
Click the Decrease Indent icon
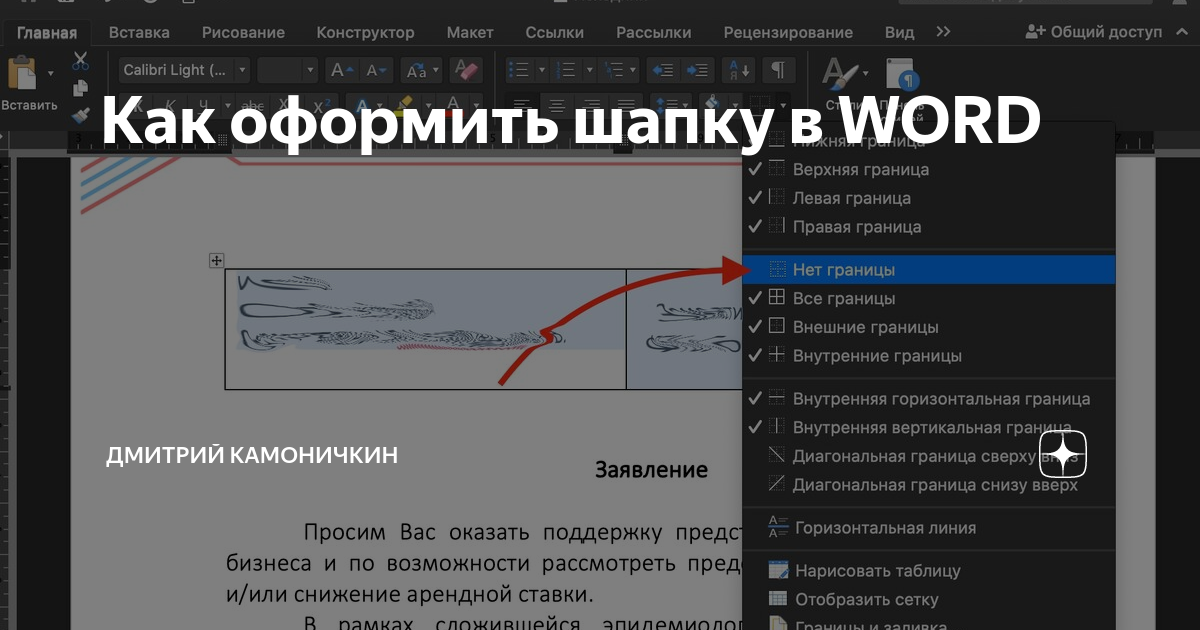click(661, 70)
